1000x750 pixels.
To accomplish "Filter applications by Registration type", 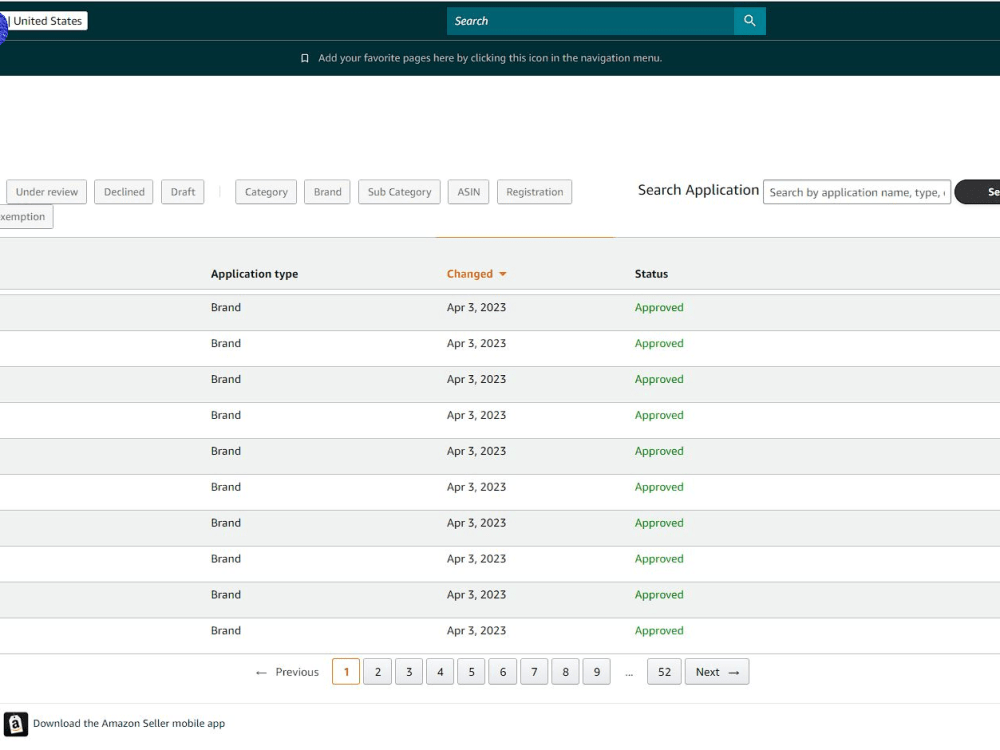I will 534,192.
